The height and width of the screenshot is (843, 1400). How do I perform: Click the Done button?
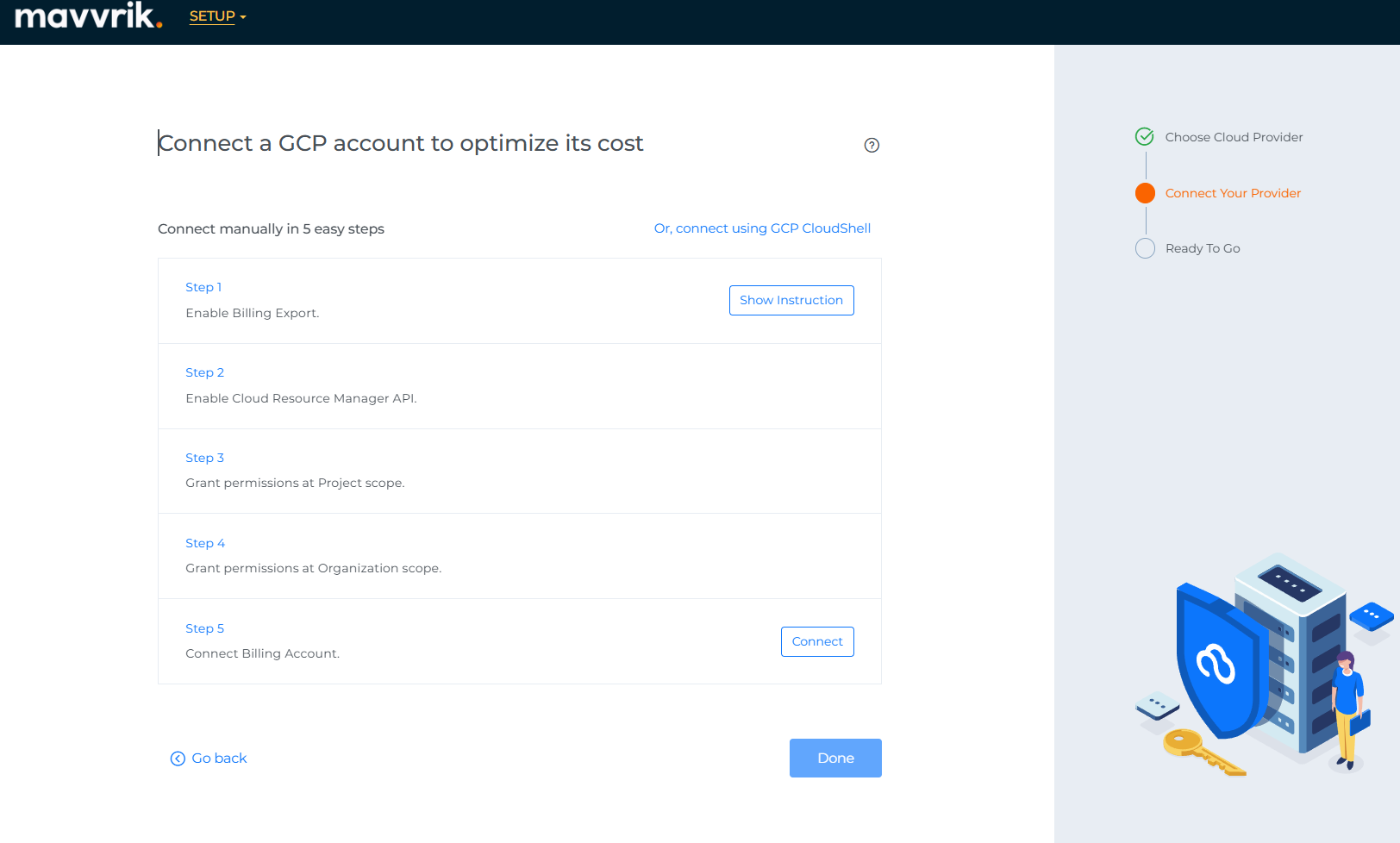tap(835, 758)
